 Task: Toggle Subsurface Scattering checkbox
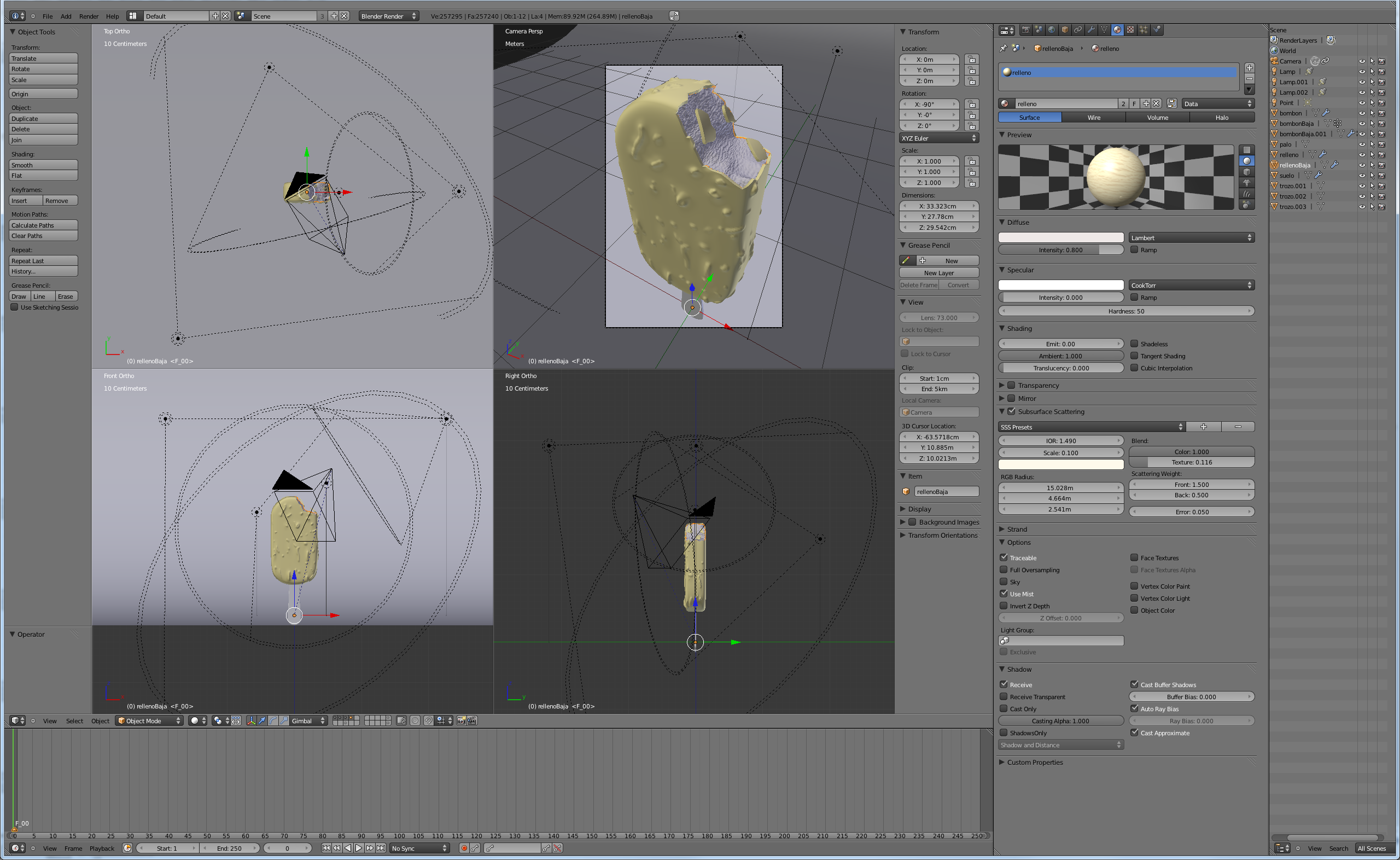[1011, 411]
